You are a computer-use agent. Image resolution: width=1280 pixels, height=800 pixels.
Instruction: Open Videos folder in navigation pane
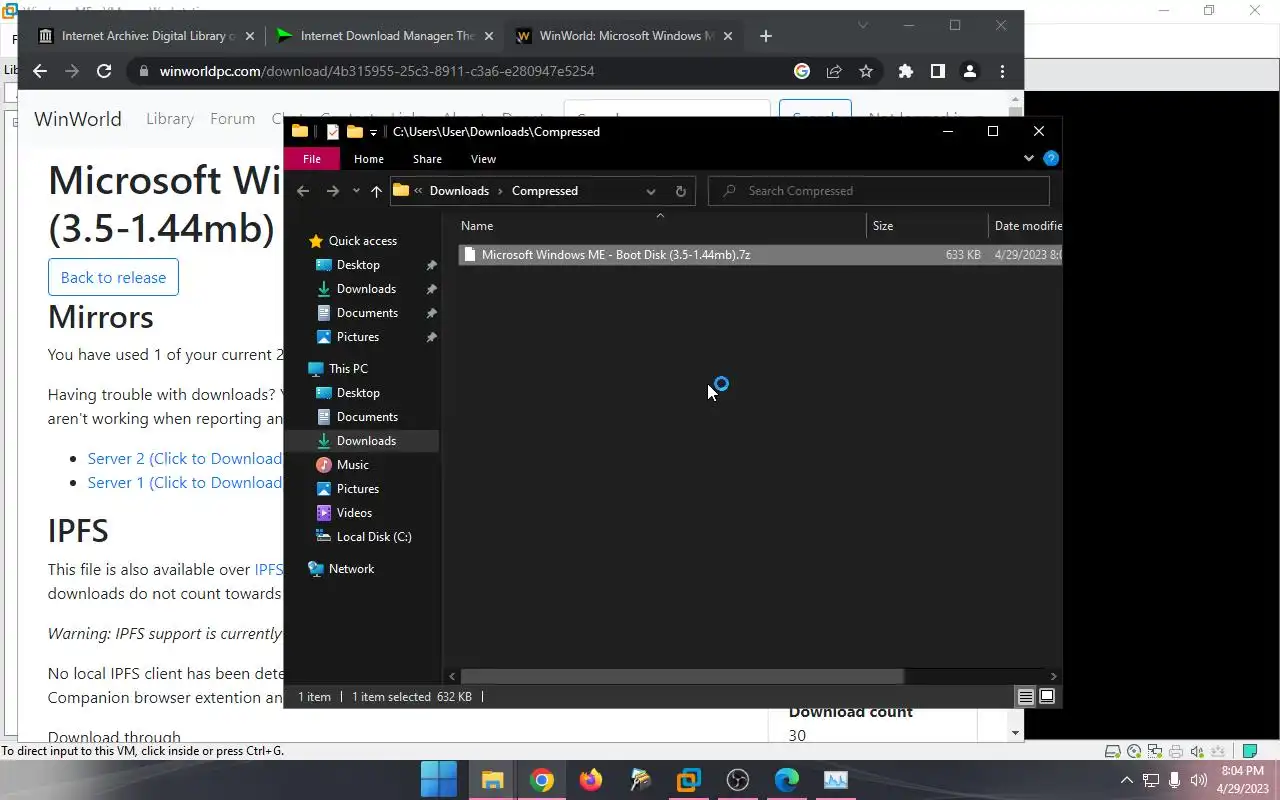point(354,513)
